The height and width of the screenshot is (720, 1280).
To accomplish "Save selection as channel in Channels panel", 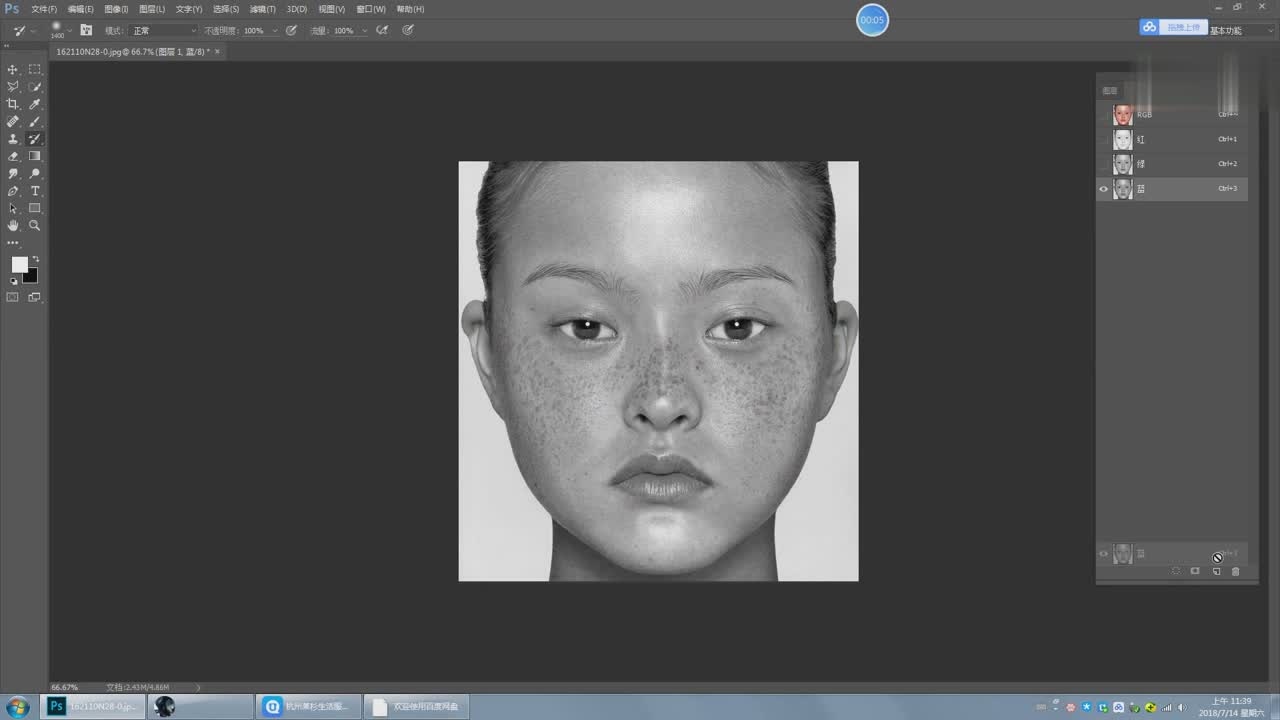I will pyautogui.click(x=1195, y=571).
